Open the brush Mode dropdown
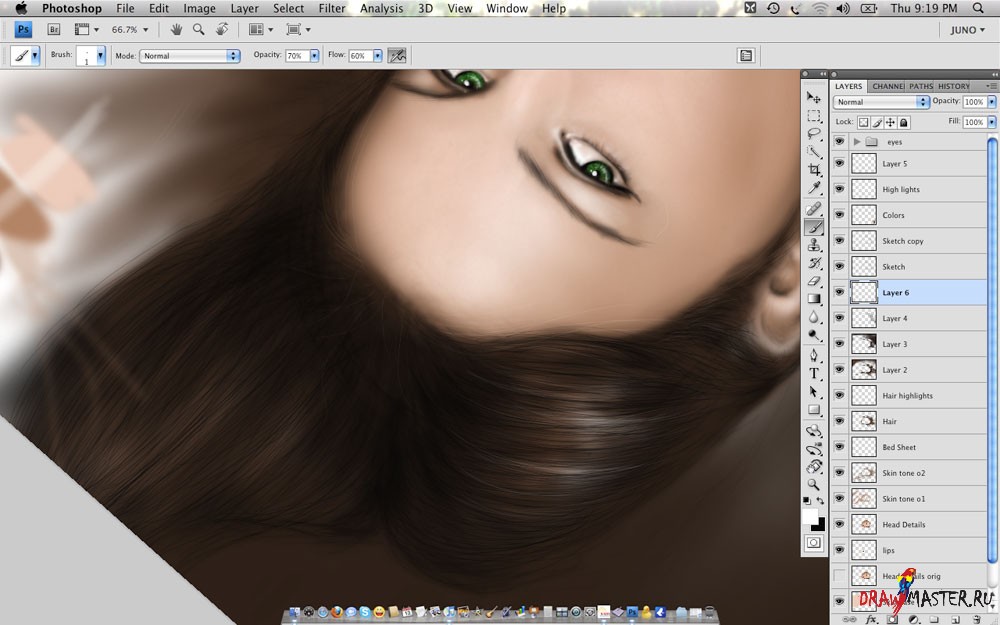This screenshot has height=625, width=1000. [x=189, y=56]
